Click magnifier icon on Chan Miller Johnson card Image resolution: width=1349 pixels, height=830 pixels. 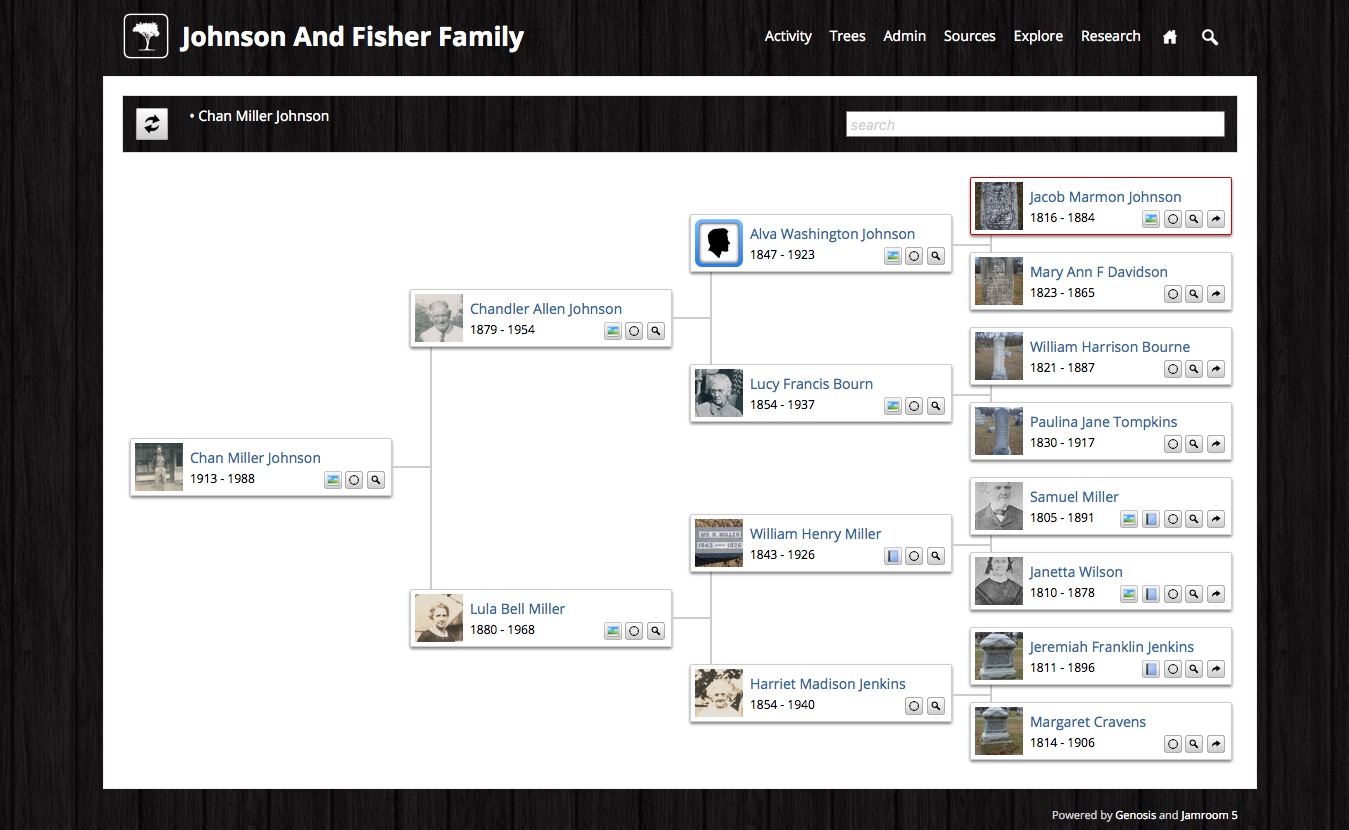(x=376, y=480)
